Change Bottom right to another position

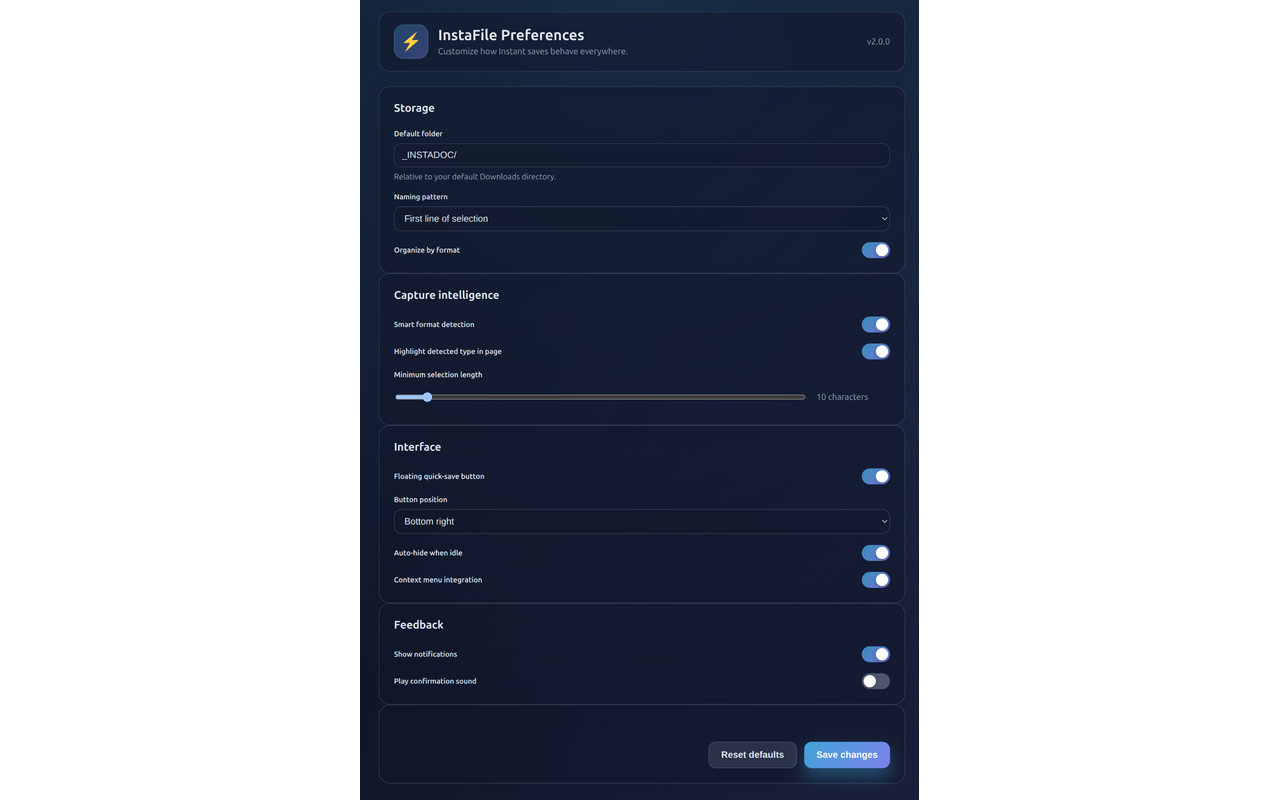click(641, 521)
